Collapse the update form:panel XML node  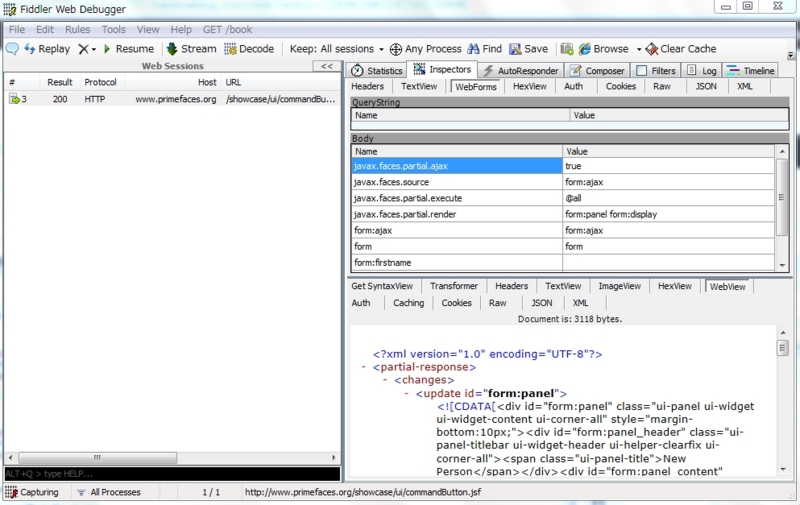click(406, 393)
